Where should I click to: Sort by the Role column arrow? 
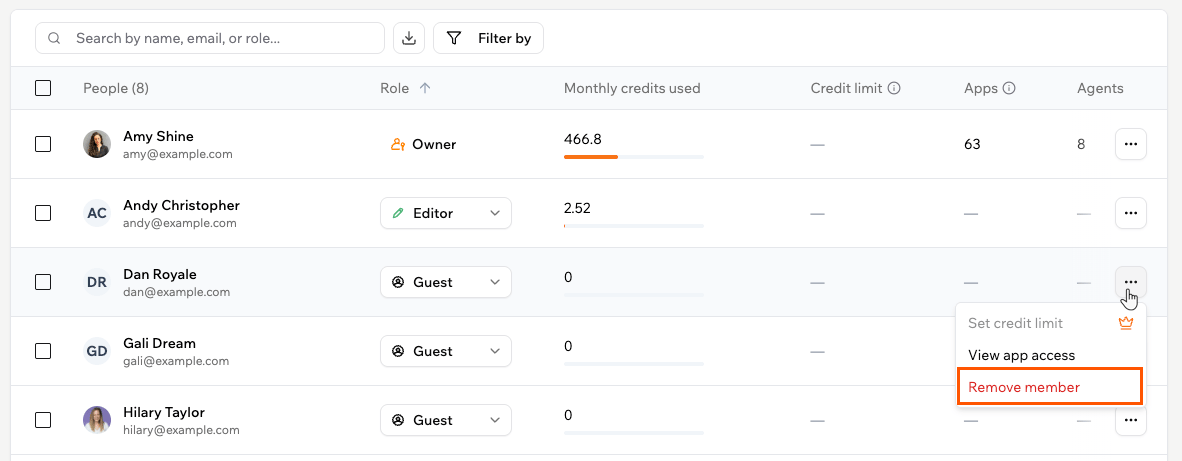tap(424, 88)
